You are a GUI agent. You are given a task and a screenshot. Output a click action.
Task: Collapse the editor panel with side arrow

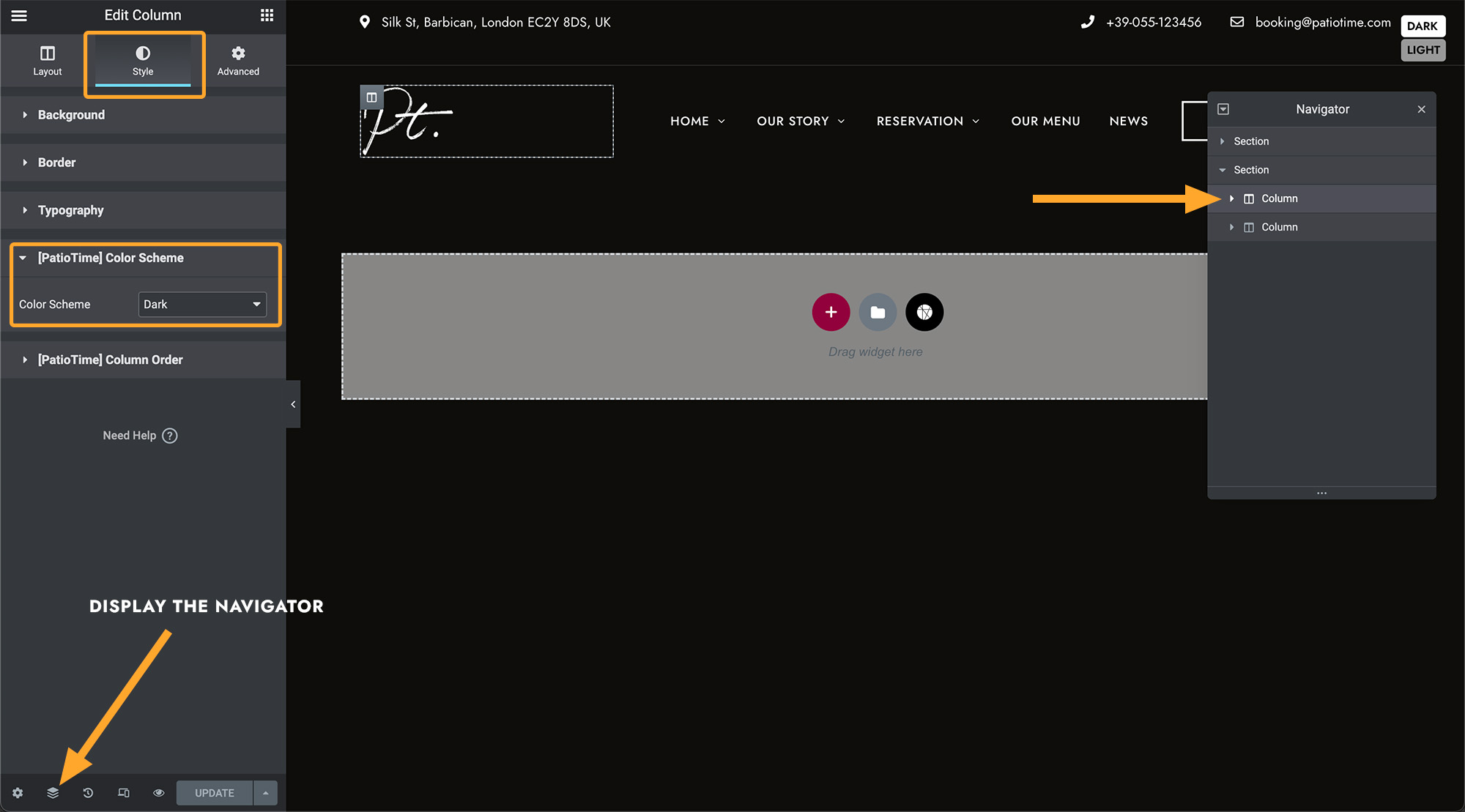coord(293,404)
